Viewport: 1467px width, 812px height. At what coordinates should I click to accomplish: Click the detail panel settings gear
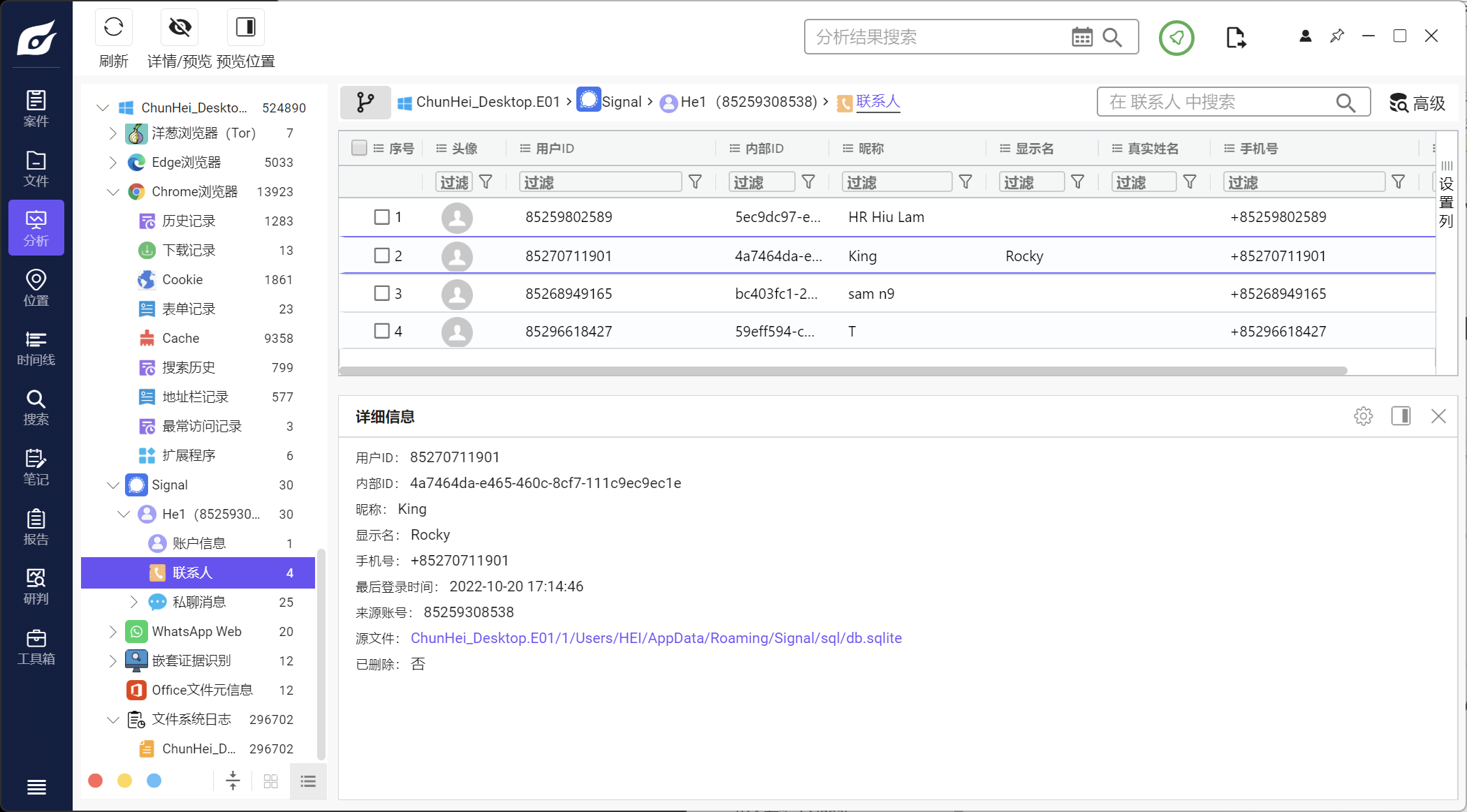(1363, 416)
